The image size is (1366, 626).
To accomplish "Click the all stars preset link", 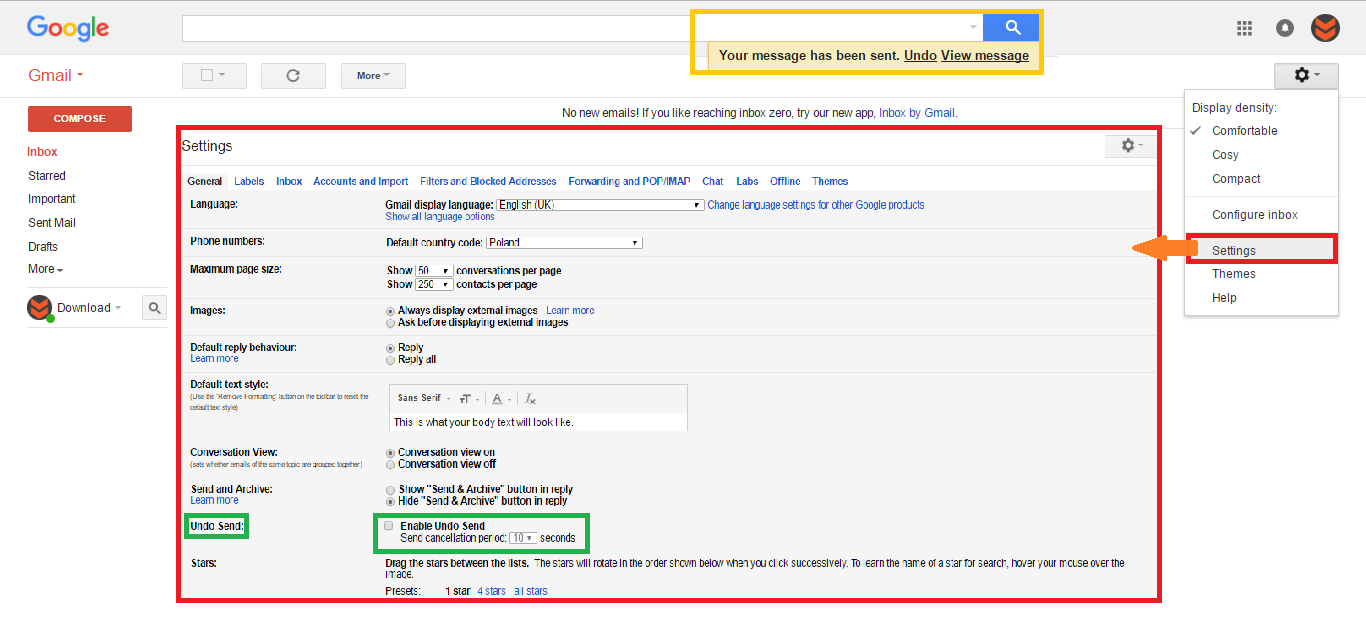I will click(531, 591).
